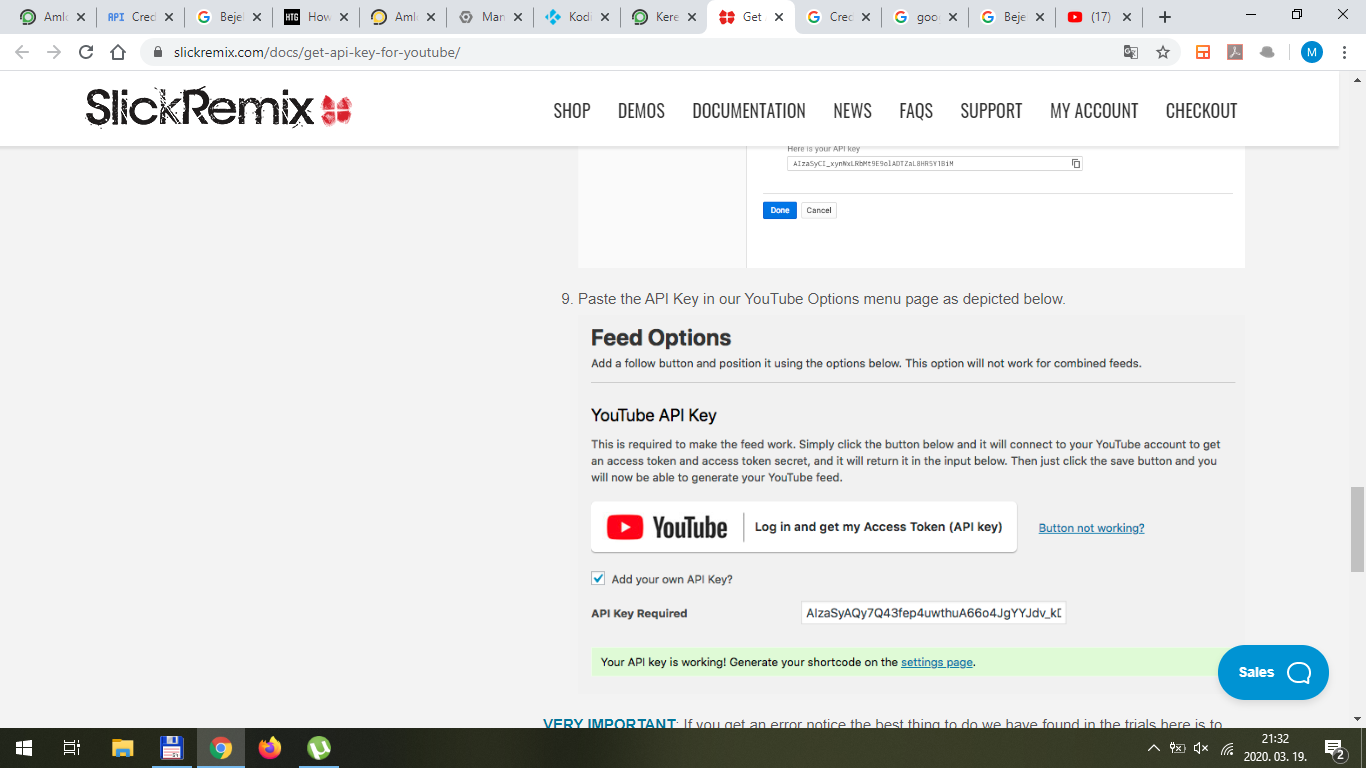Viewport: 1366px width, 768px height.
Task: Open the Sales chat bubble
Action: 1273,672
